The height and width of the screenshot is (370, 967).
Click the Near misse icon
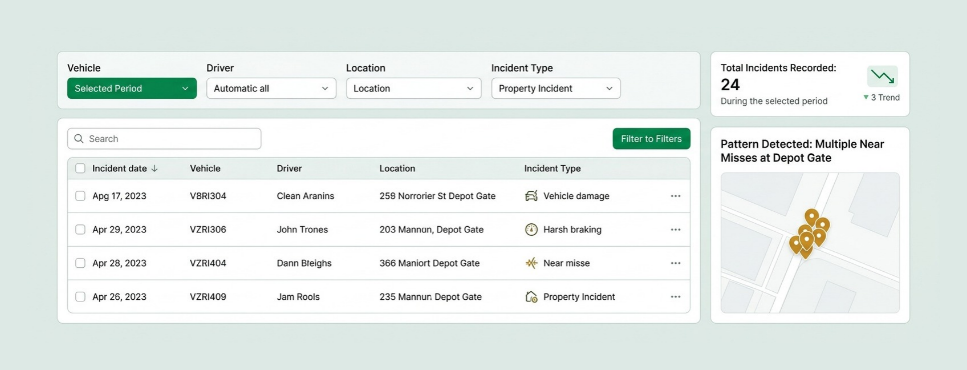[x=531, y=263]
